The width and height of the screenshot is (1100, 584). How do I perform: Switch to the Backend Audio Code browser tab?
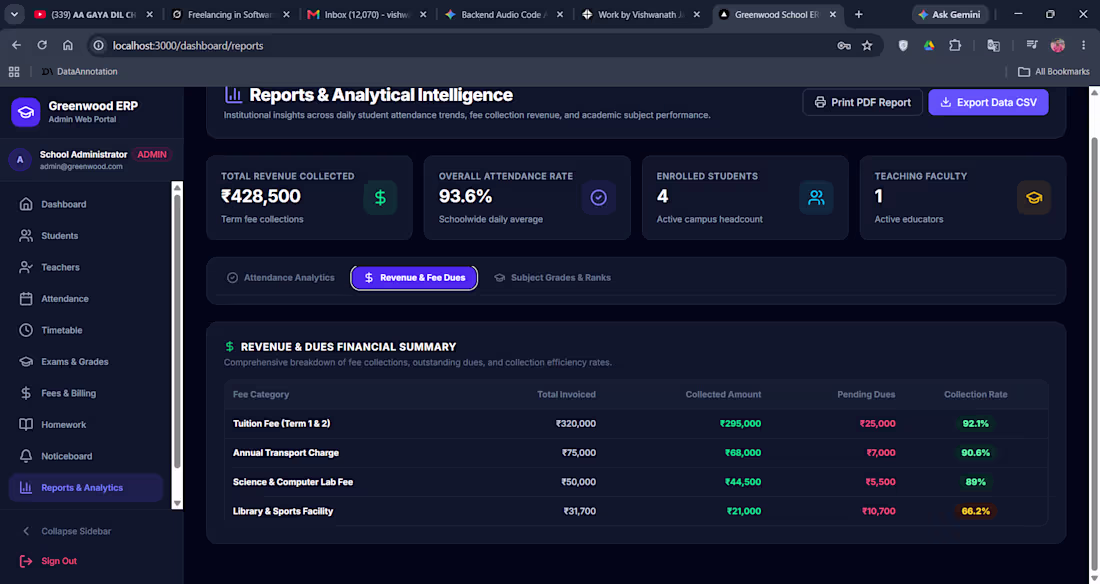[x=504, y=14]
